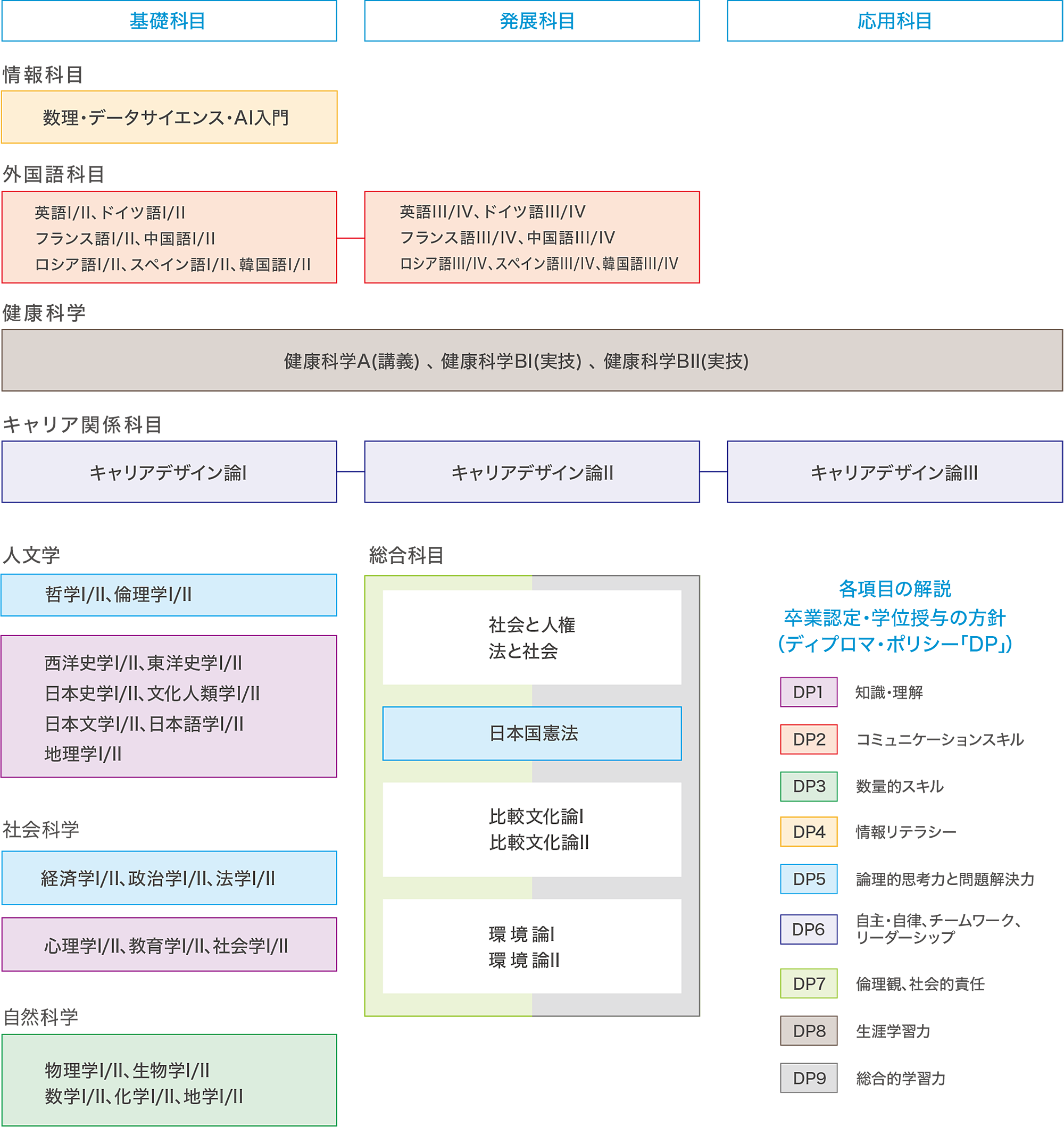
Task: Select the キャリアデザイン論II box
Action: coord(531,472)
